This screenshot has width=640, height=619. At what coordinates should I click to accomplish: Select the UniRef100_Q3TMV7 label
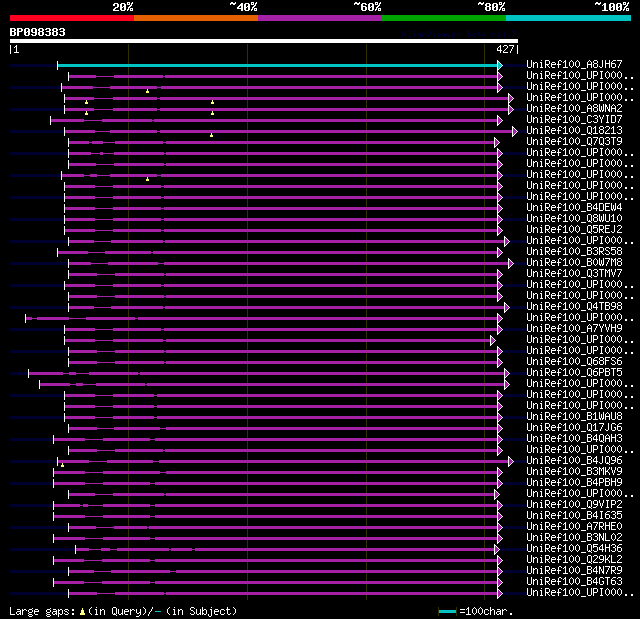pos(574,274)
